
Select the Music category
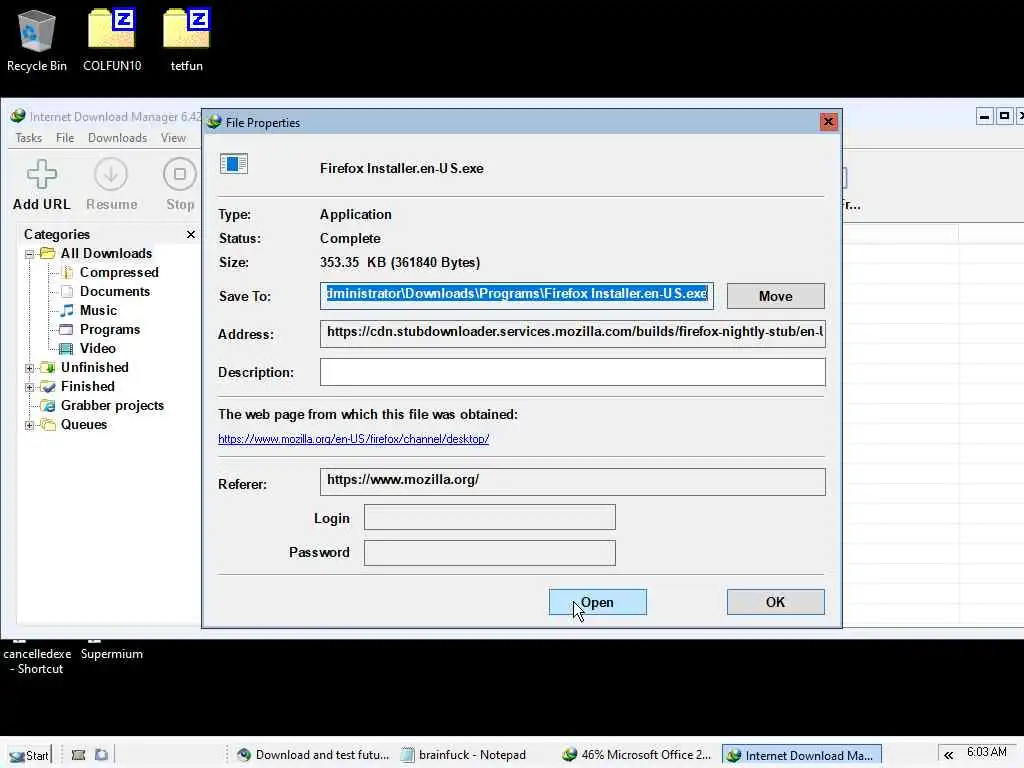pos(98,310)
